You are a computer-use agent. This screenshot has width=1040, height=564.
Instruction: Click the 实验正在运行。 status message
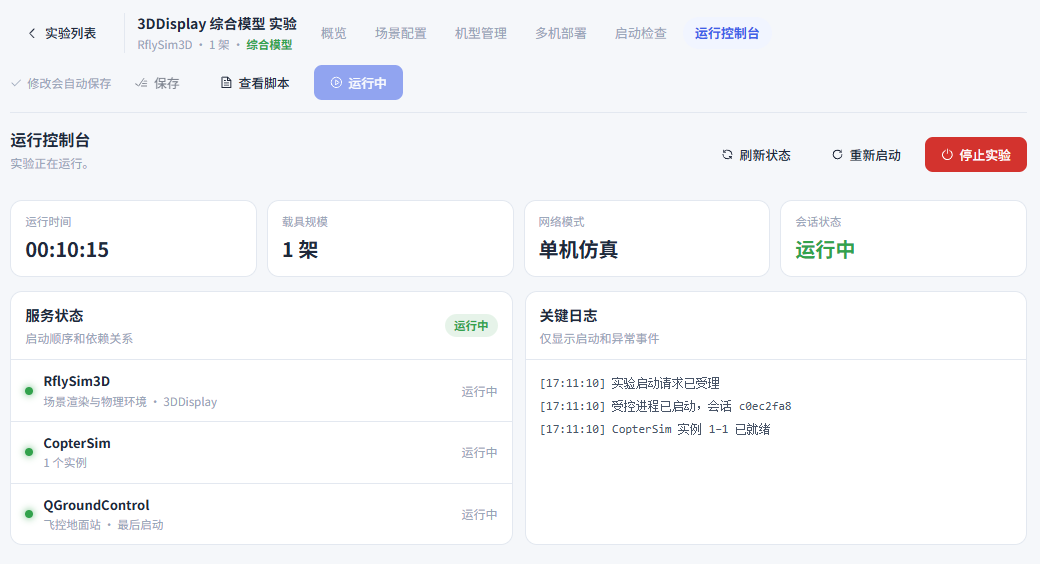point(50,163)
